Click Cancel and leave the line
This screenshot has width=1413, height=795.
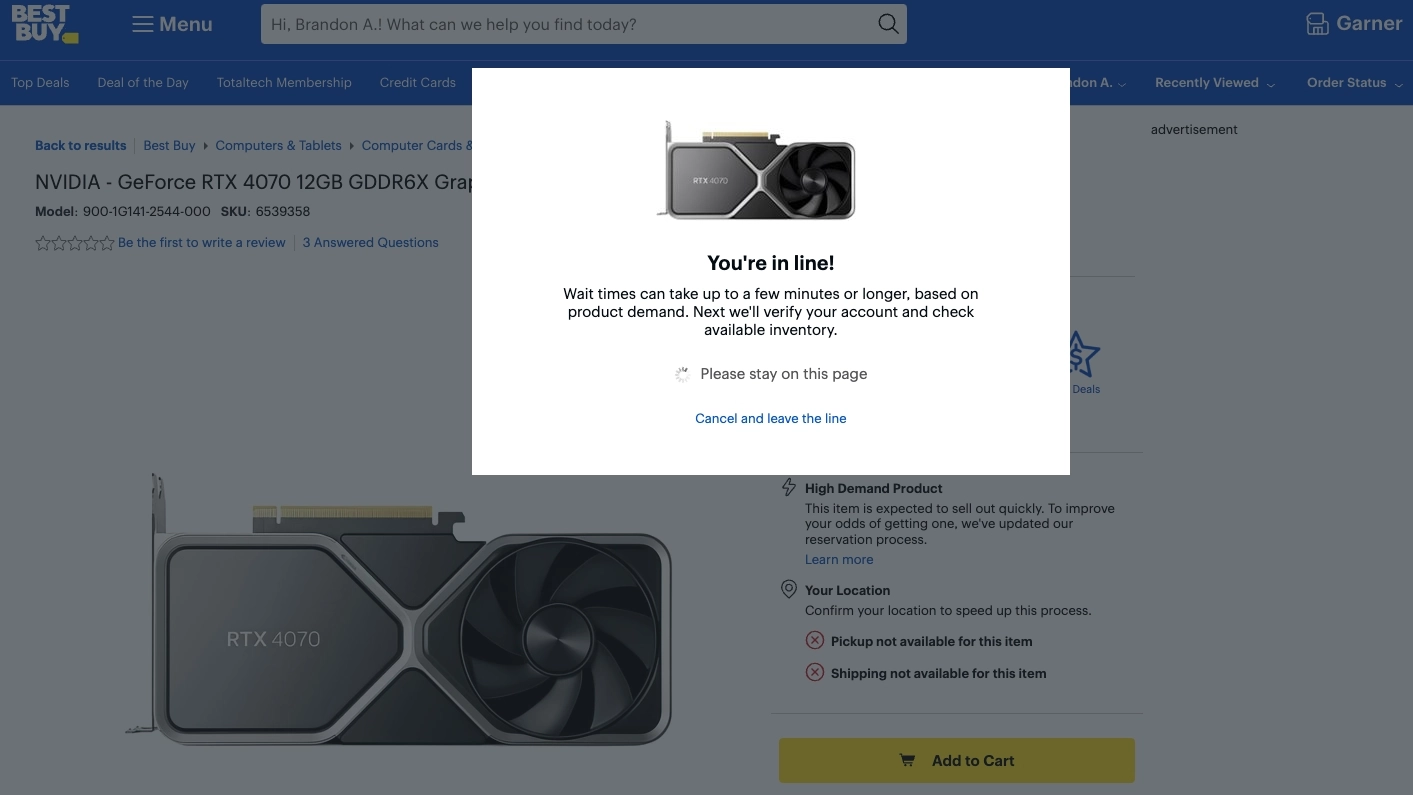771,418
